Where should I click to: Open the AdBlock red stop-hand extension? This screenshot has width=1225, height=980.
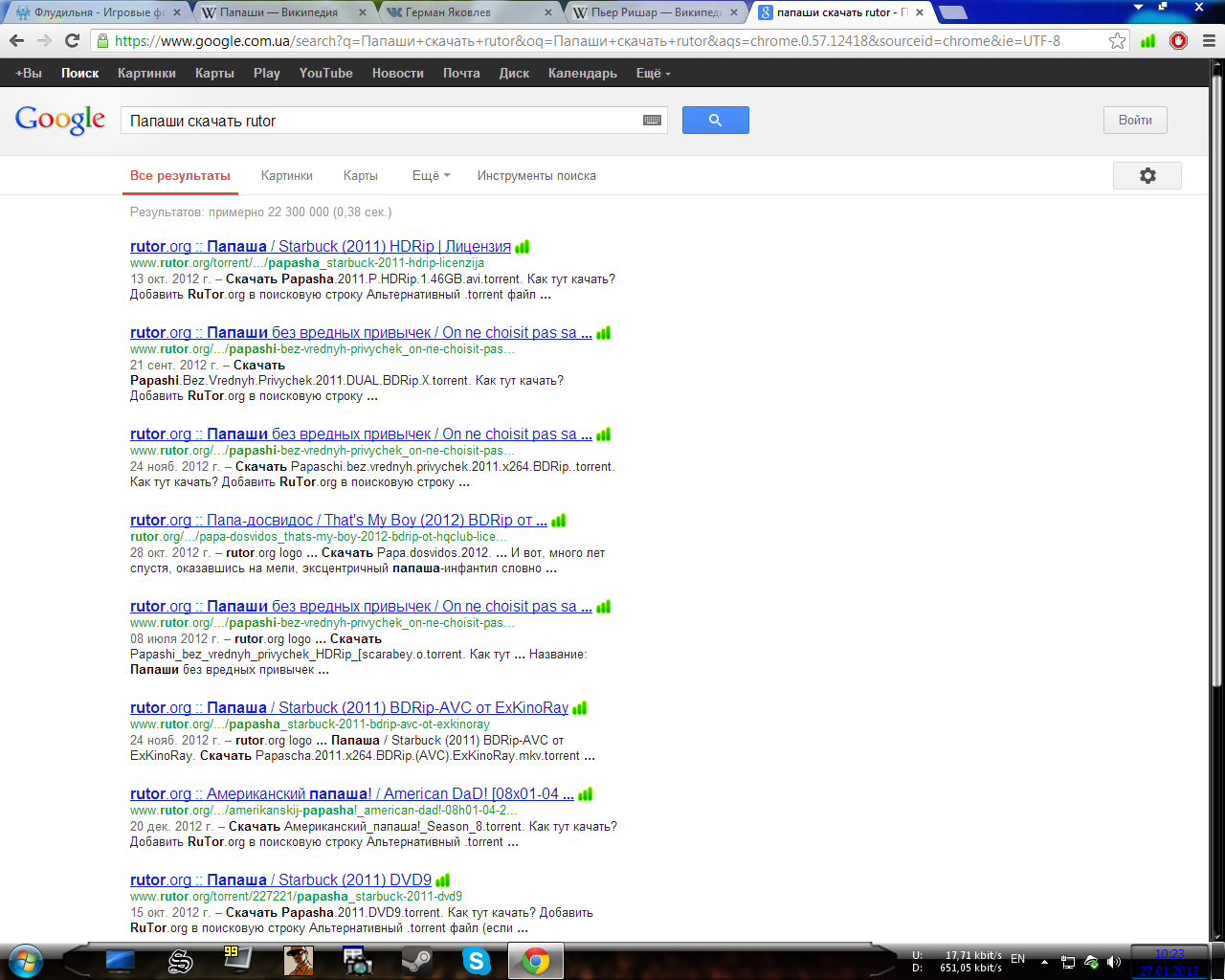[x=1179, y=41]
